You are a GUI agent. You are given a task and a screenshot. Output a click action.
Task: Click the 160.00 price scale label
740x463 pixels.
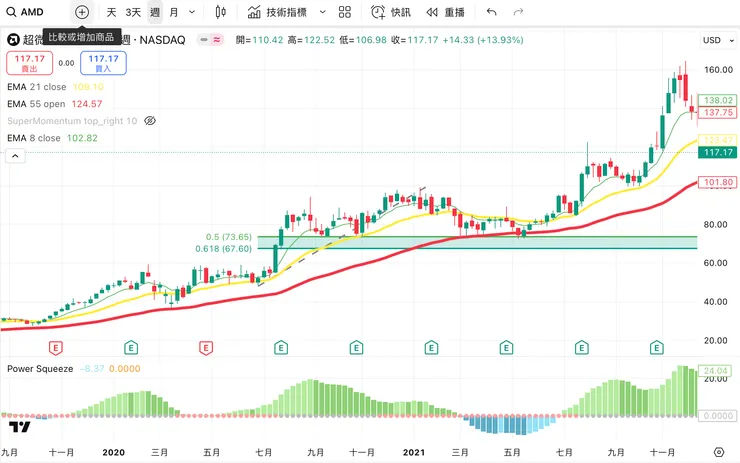click(x=718, y=70)
